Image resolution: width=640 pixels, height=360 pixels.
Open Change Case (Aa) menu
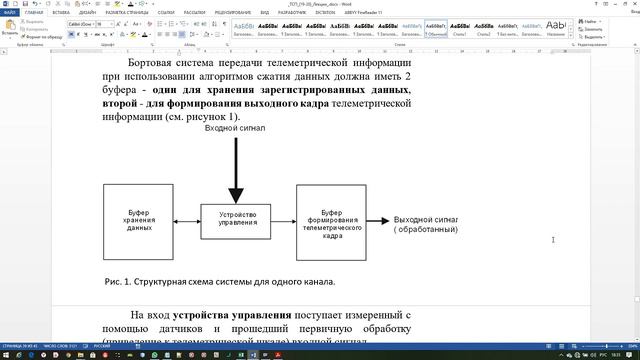point(136,24)
